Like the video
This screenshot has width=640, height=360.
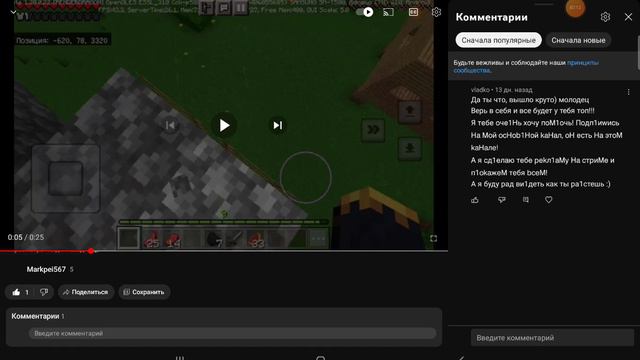tap(20, 292)
